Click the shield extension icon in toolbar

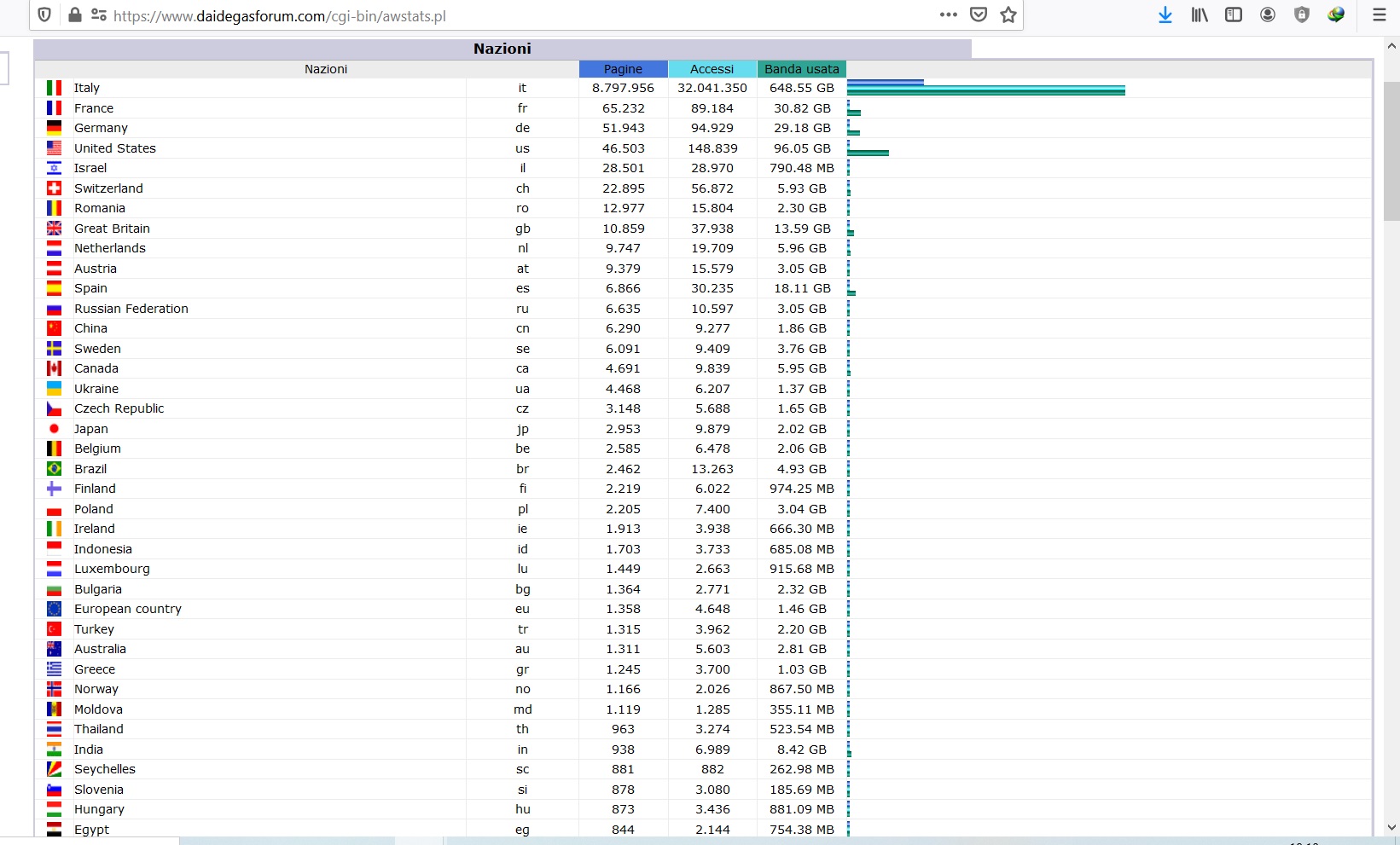tap(1302, 14)
